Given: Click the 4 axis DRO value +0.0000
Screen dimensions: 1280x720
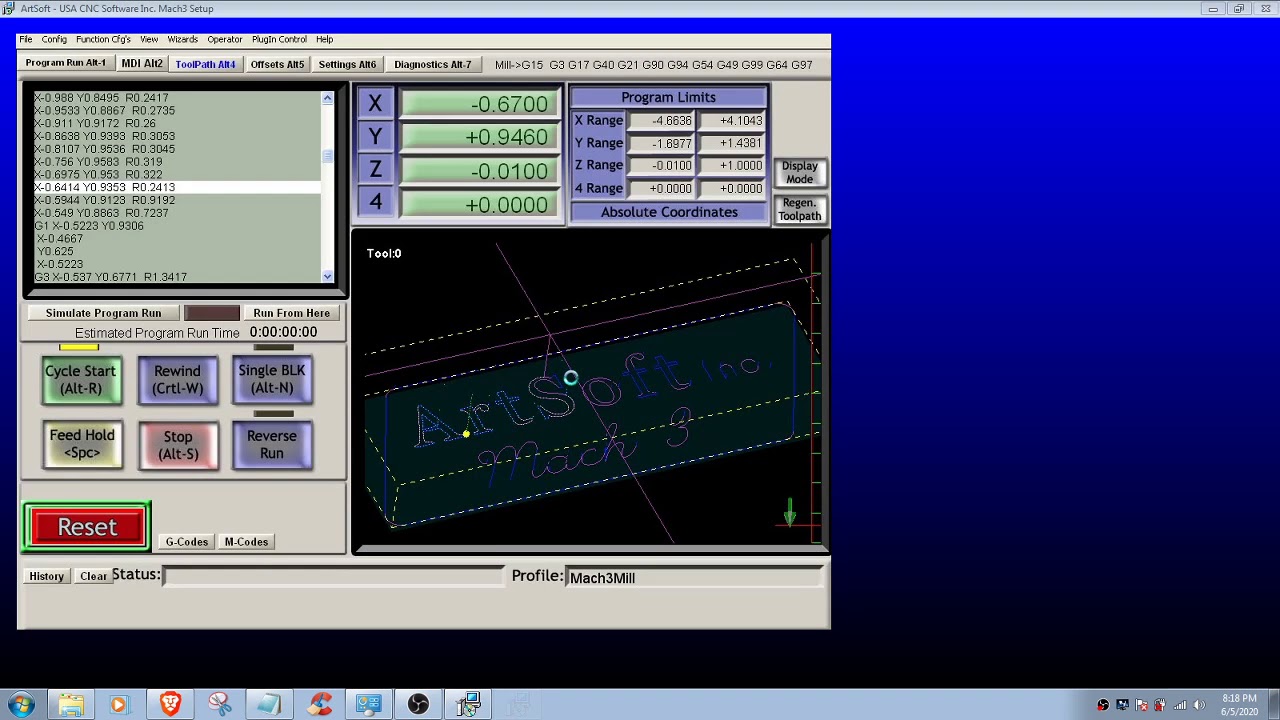Looking at the screenshot, I should [478, 204].
